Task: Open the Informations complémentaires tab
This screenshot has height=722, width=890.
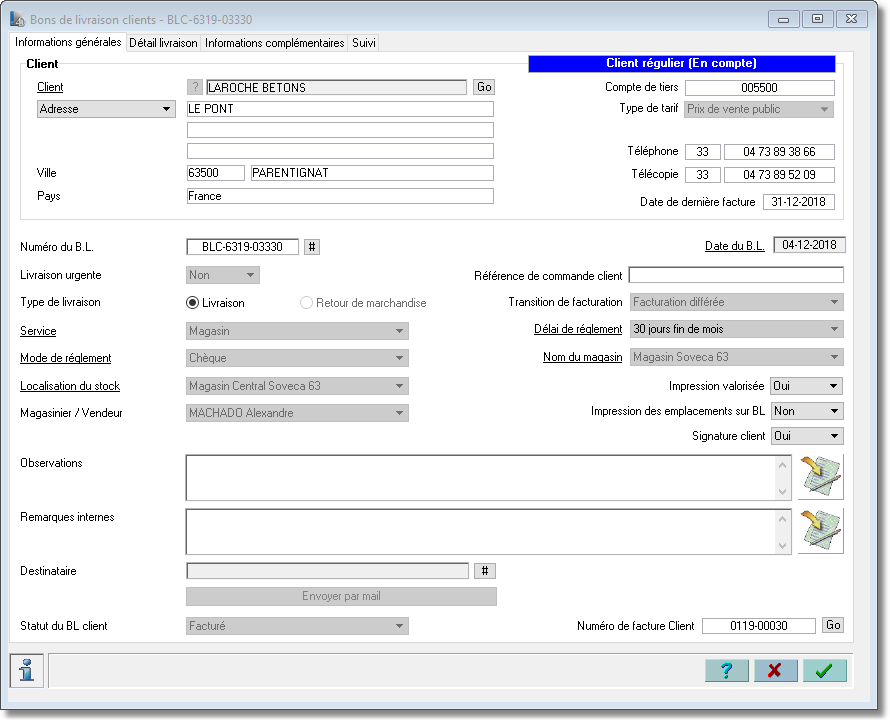Action: tap(275, 43)
